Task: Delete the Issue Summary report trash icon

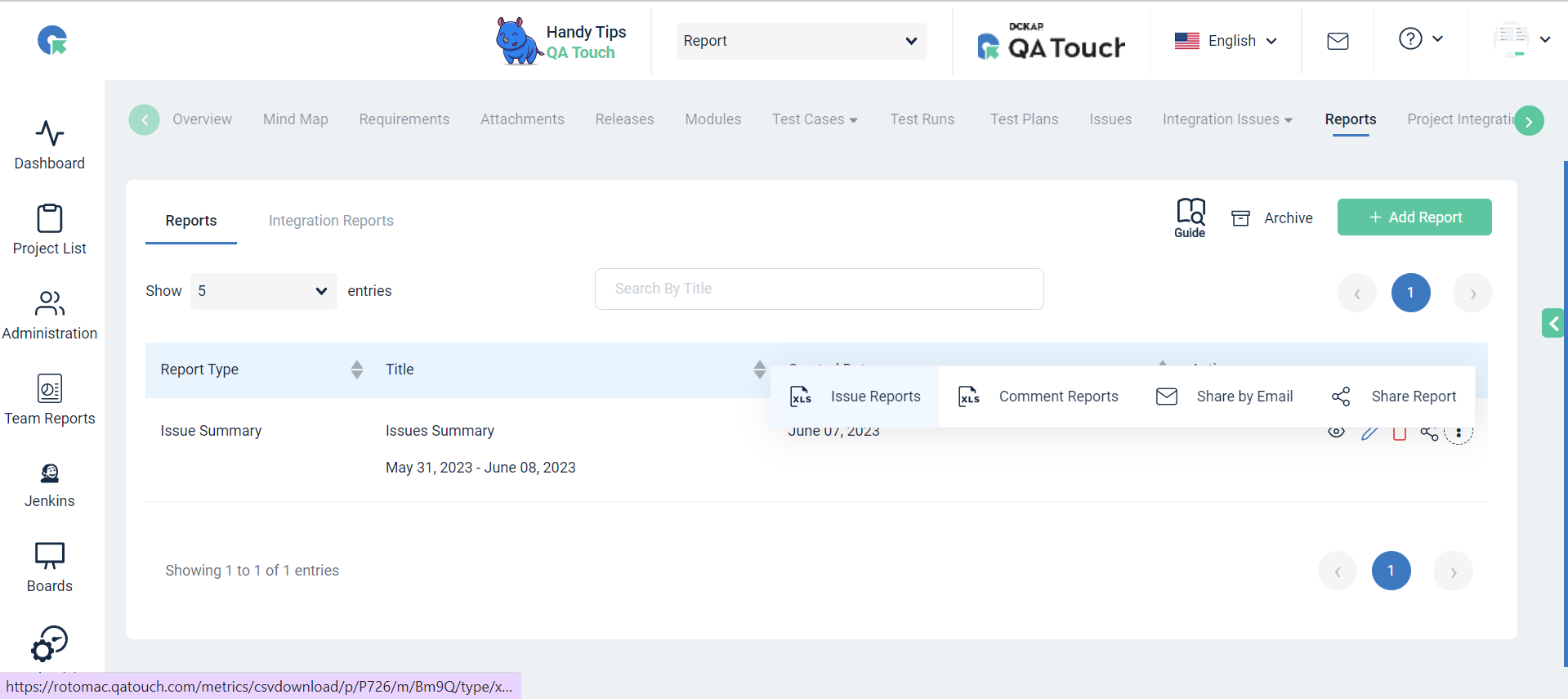Action: pyautogui.click(x=1399, y=432)
